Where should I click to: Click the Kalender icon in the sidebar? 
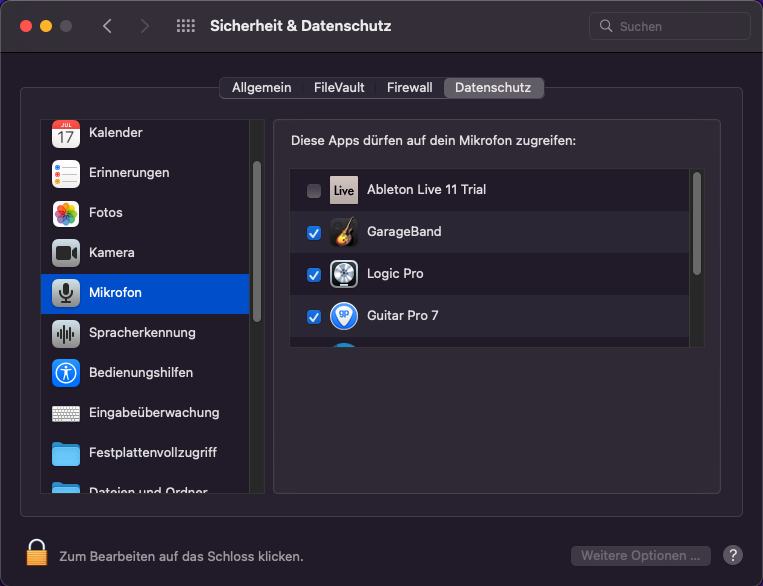tap(66, 133)
